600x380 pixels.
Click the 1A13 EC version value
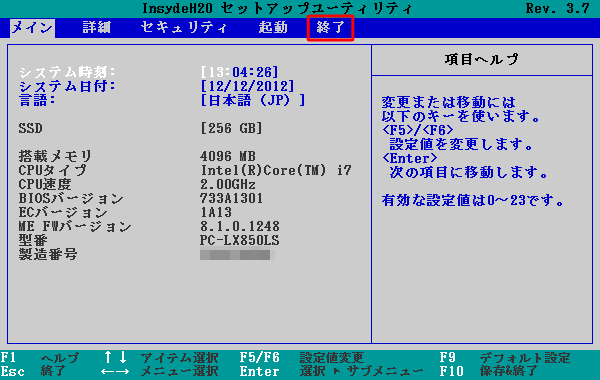click(x=216, y=212)
